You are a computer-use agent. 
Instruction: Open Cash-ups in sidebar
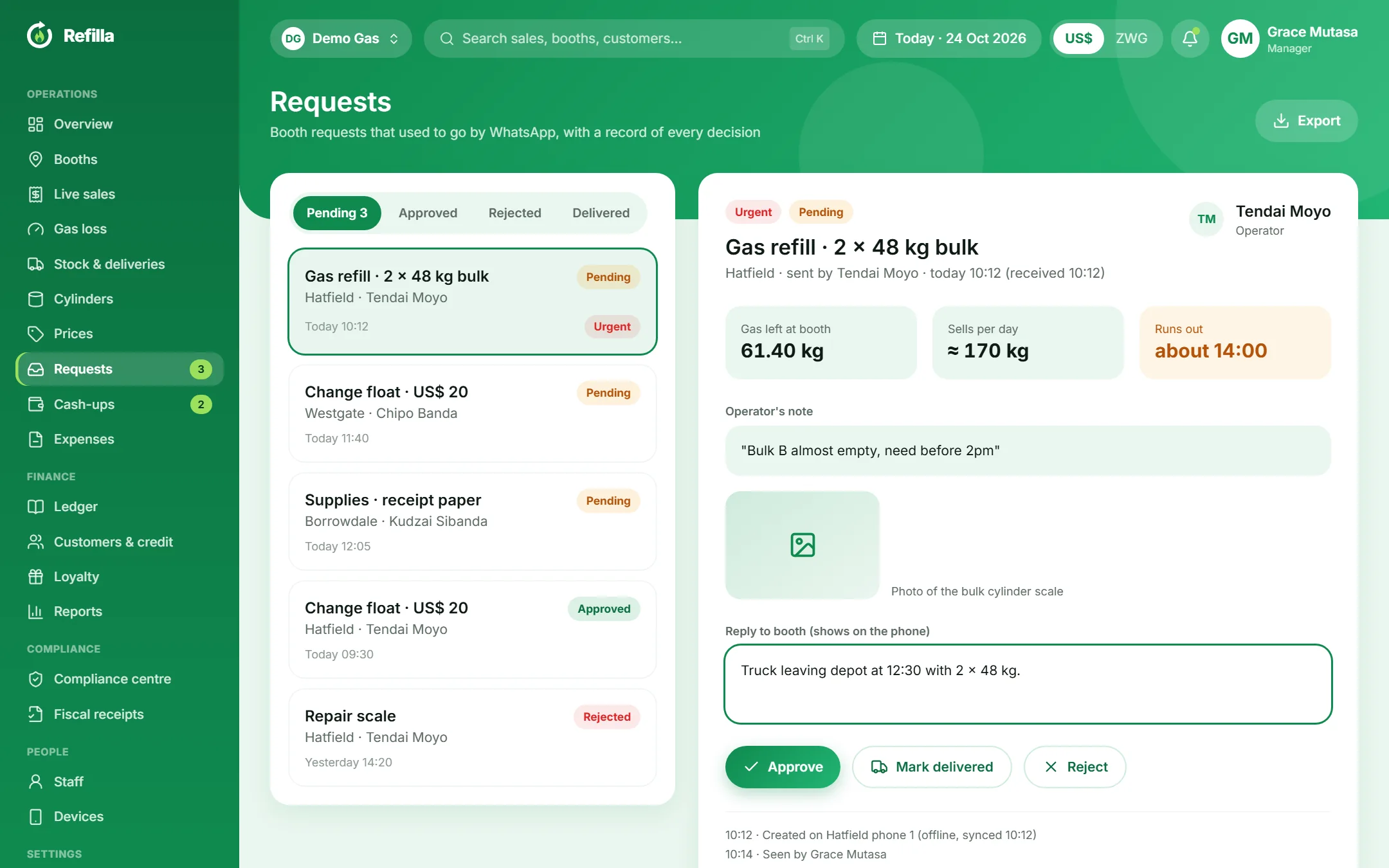click(120, 404)
